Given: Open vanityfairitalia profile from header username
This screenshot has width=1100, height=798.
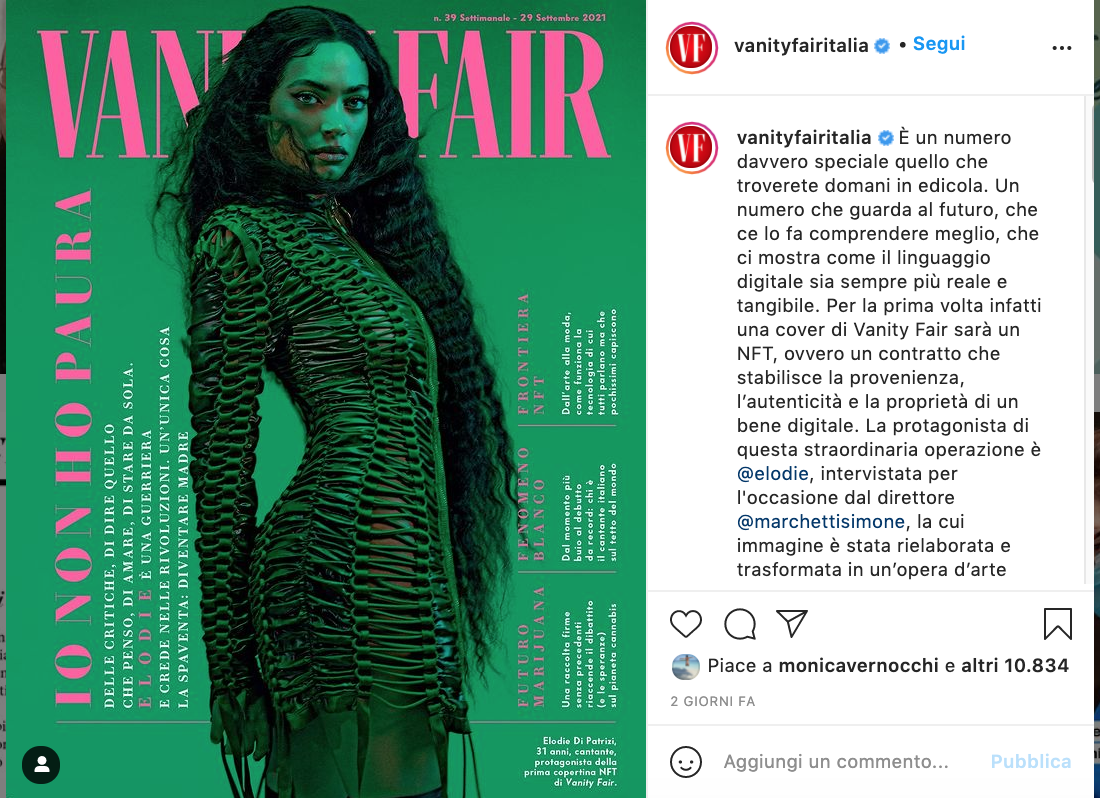Looking at the screenshot, I should click(x=801, y=46).
